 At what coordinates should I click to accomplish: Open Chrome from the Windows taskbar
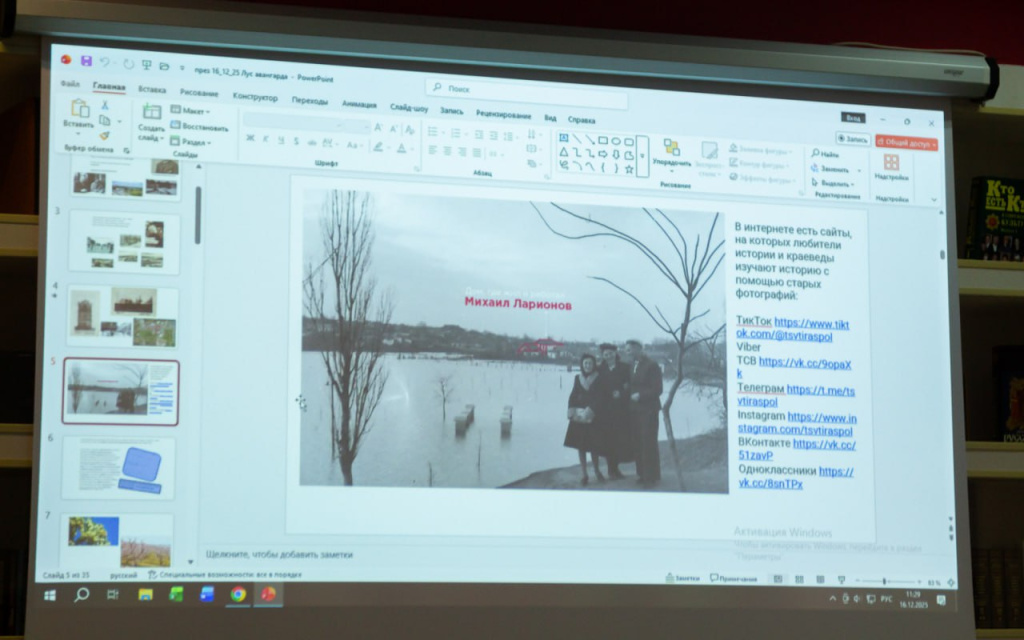tap(238, 594)
